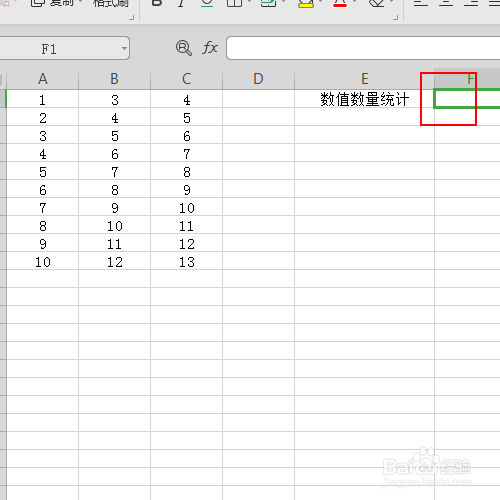Select column A cell with value 10
The image size is (500, 500).
pyautogui.click(x=42, y=262)
